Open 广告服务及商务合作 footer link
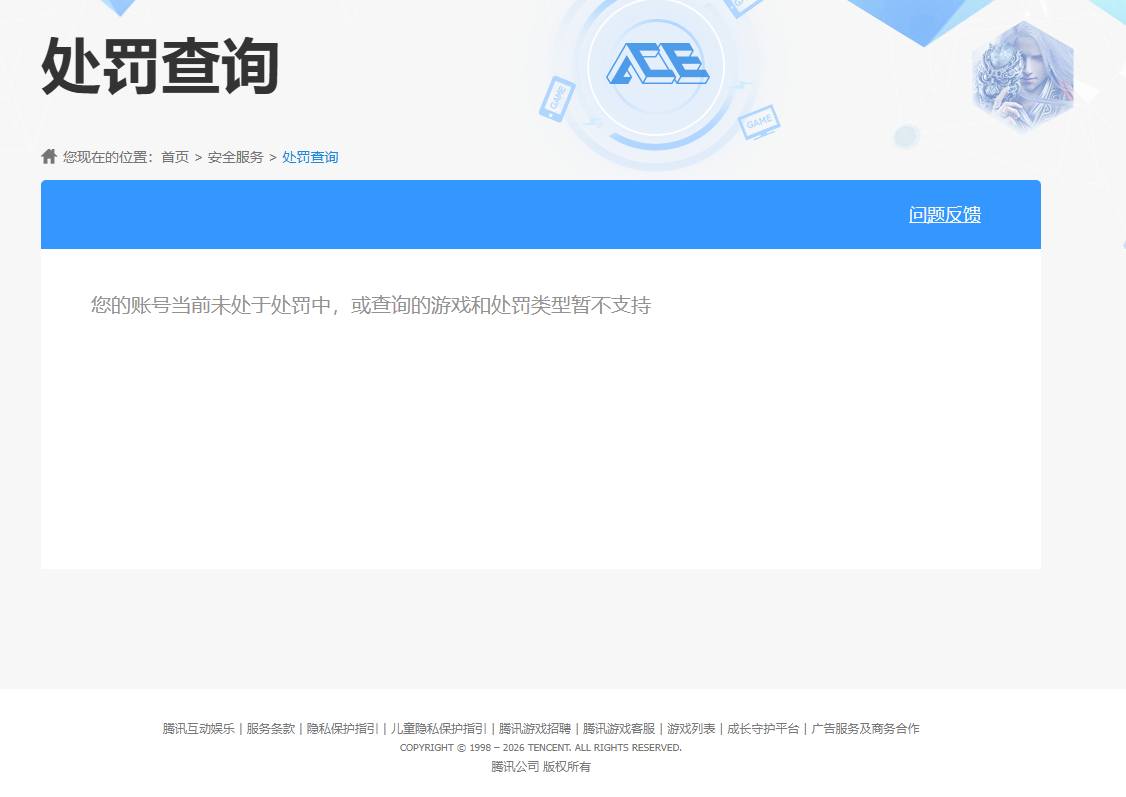The height and width of the screenshot is (797, 1126). coord(865,728)
